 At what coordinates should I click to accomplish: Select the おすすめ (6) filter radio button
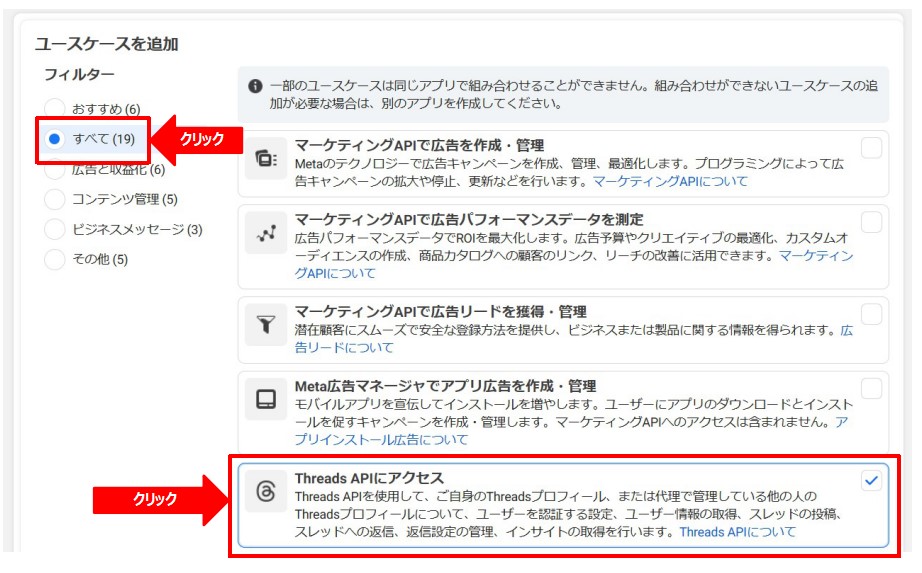point(55,109)
